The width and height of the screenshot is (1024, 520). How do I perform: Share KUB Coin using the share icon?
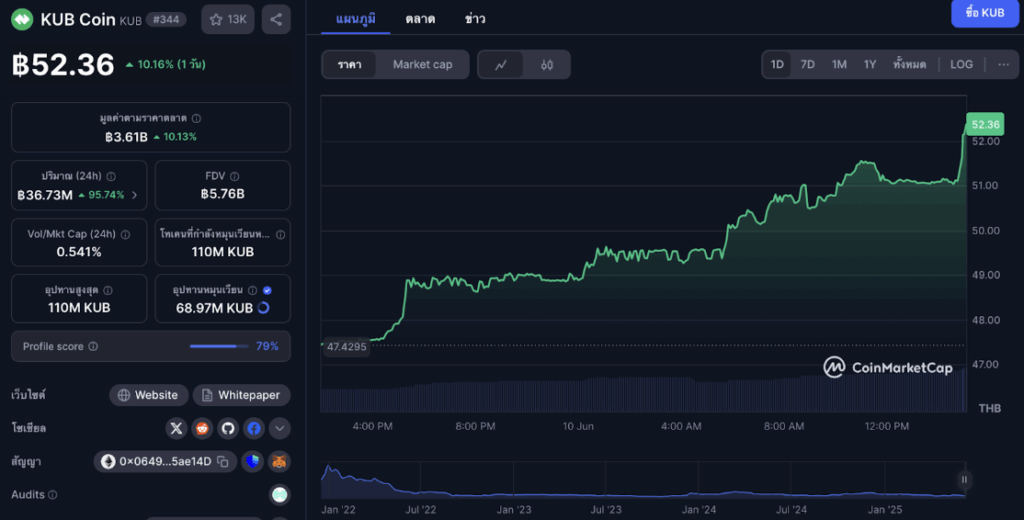pyautogui.click(x=276, y=19)
